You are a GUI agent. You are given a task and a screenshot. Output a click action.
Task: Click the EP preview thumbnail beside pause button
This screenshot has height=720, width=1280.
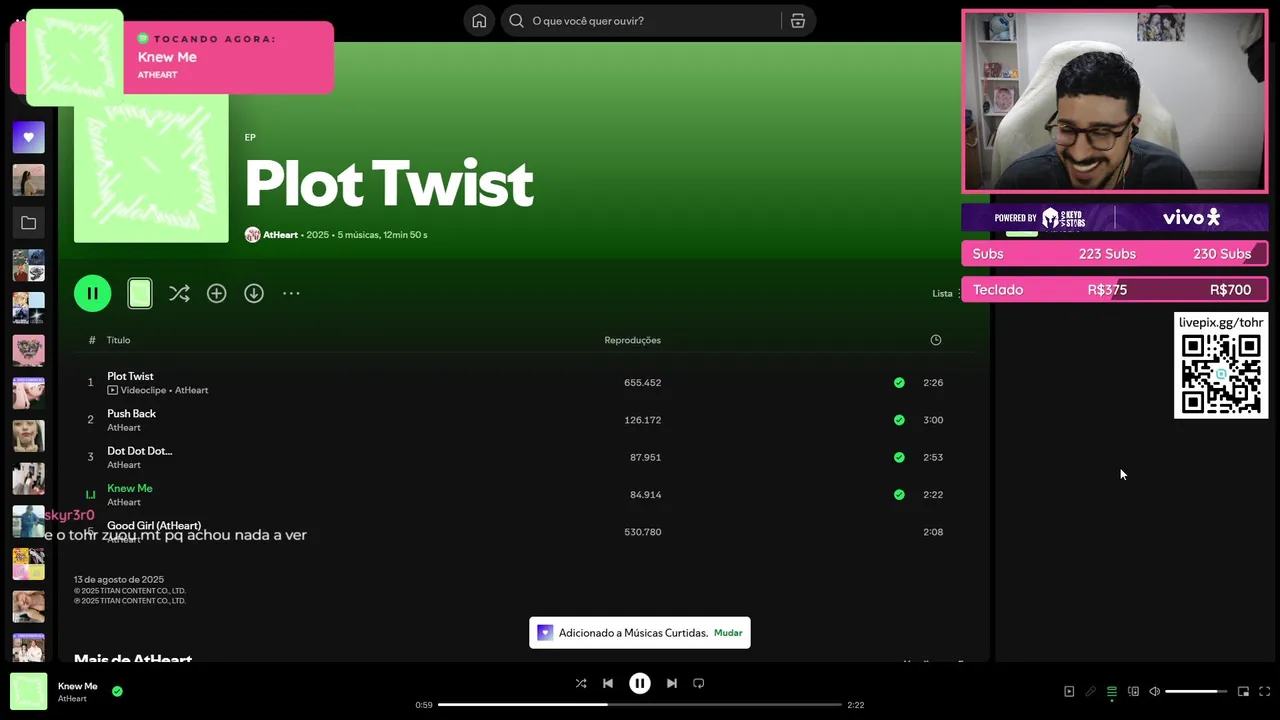[140, 293]
